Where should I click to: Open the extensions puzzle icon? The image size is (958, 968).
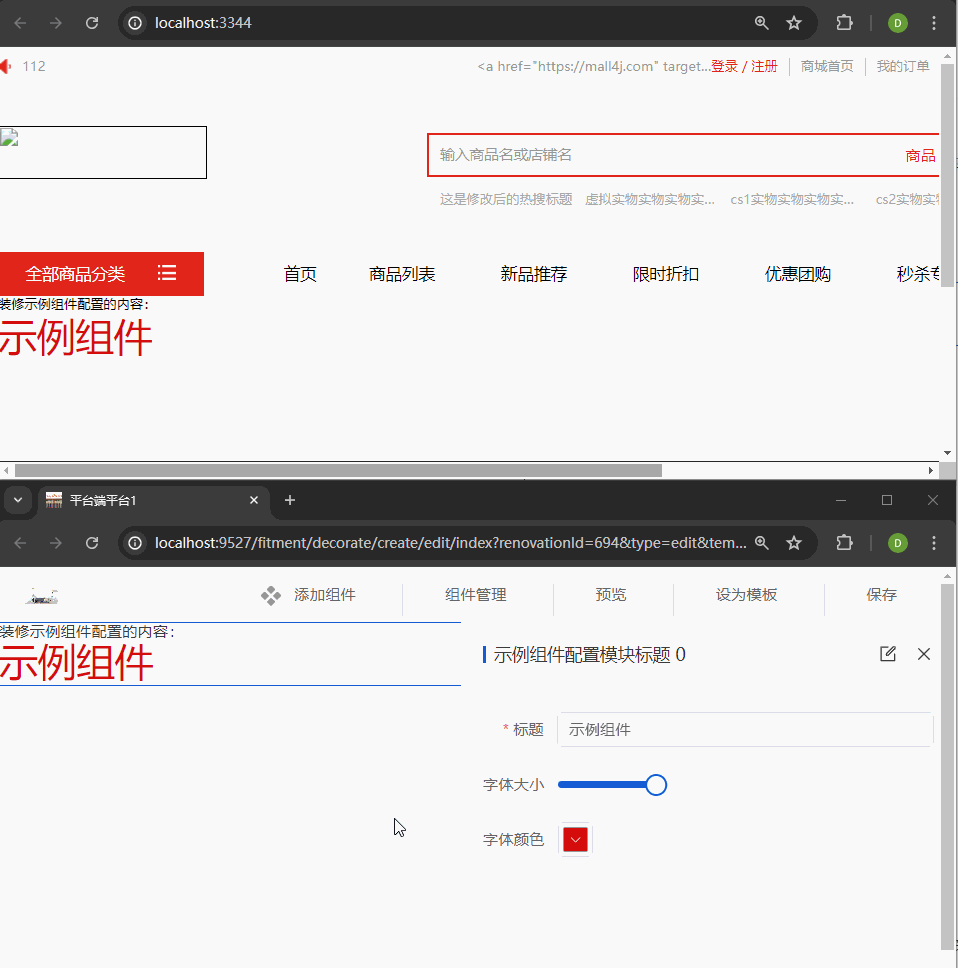[844, 22]
